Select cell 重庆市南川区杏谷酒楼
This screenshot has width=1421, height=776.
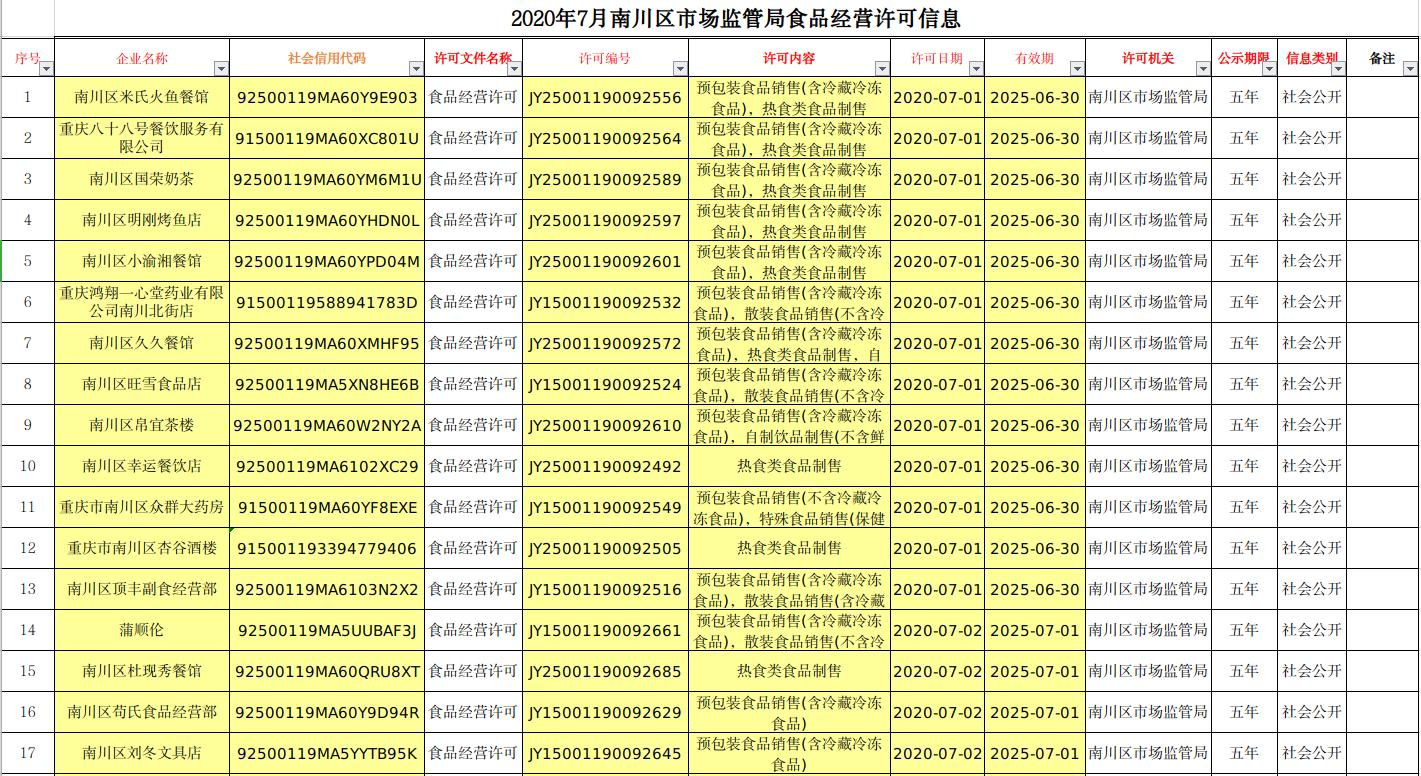[x=142, y=548]
